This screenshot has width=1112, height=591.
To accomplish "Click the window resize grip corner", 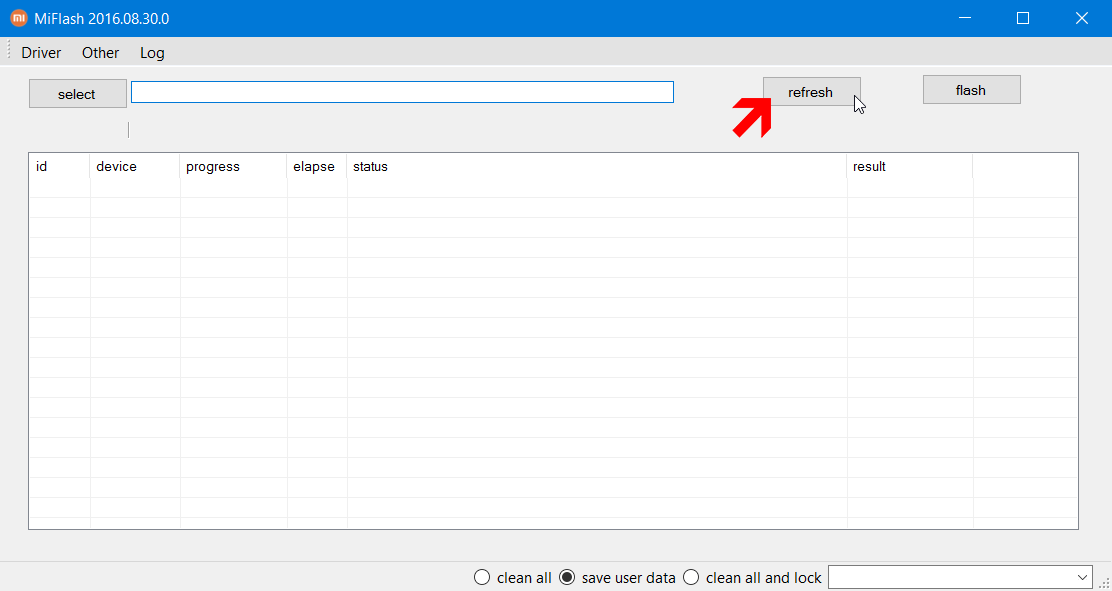I will (x=1103, y=582).
